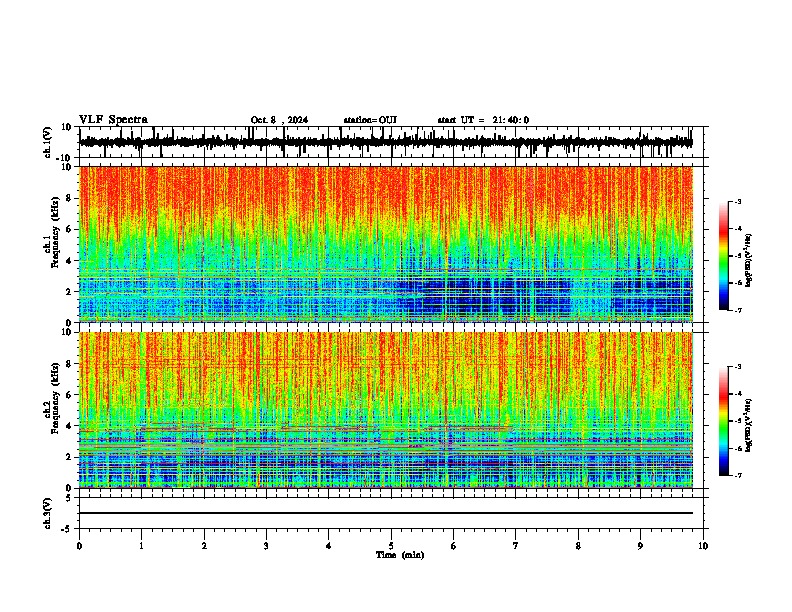Click the 'ch.1(V)' waveform axis label

point(48,142)
